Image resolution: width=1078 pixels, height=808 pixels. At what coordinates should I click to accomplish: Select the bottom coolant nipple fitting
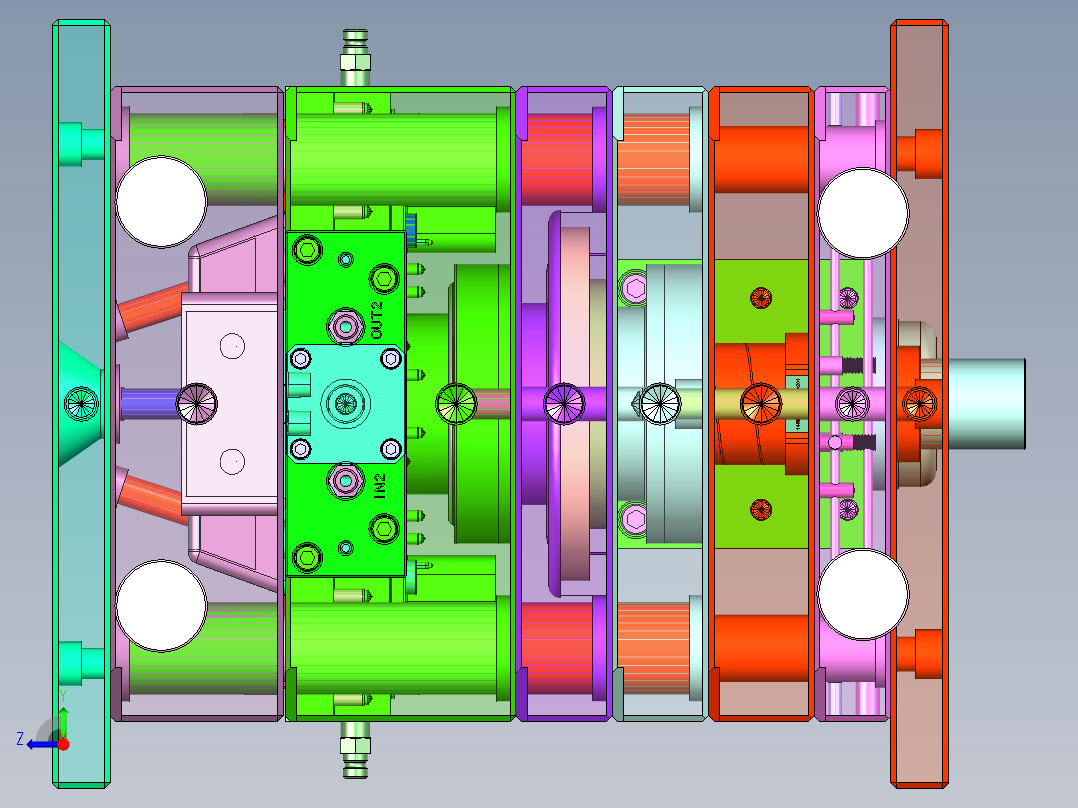355,750
